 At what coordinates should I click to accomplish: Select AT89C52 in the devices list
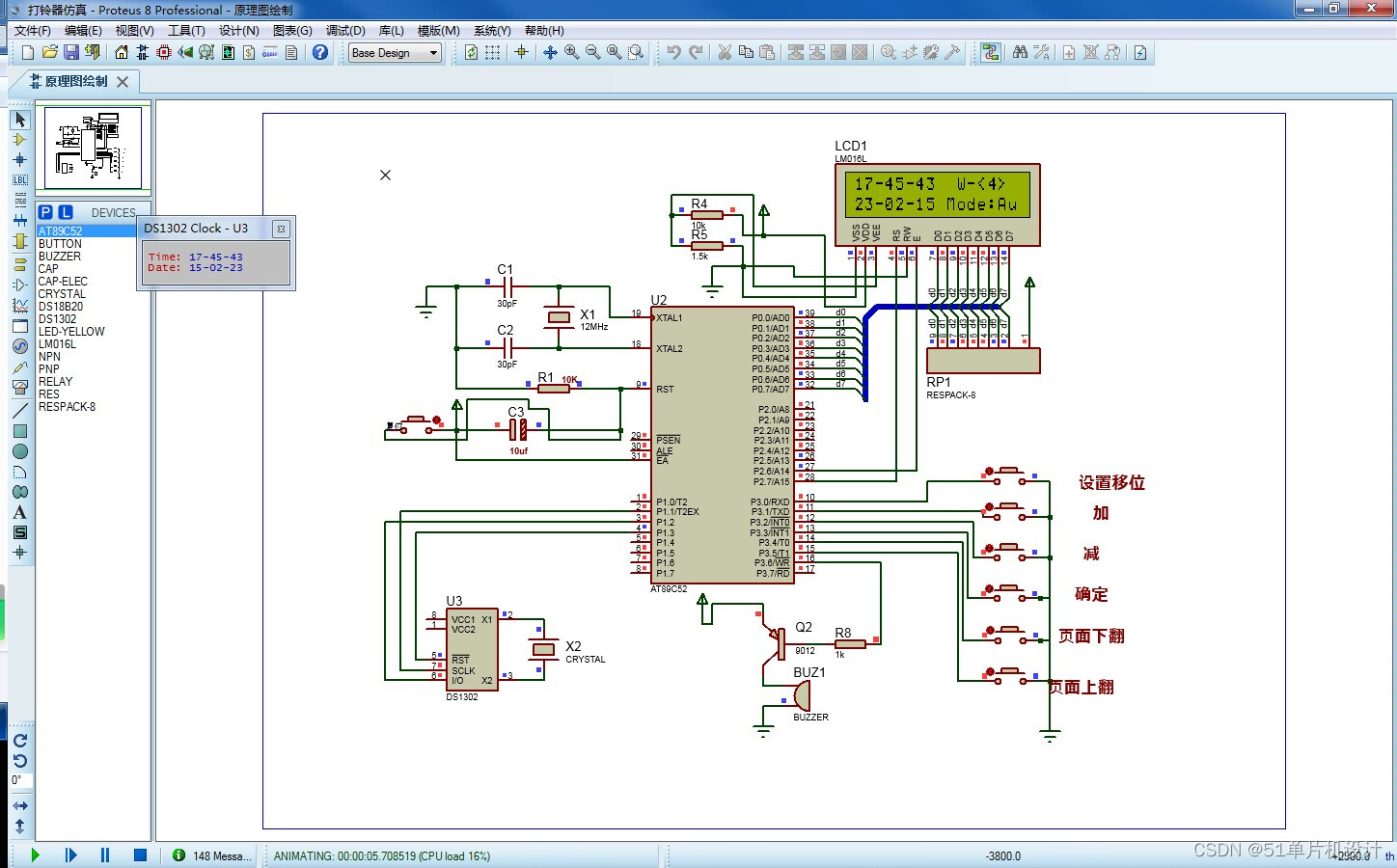87,231
